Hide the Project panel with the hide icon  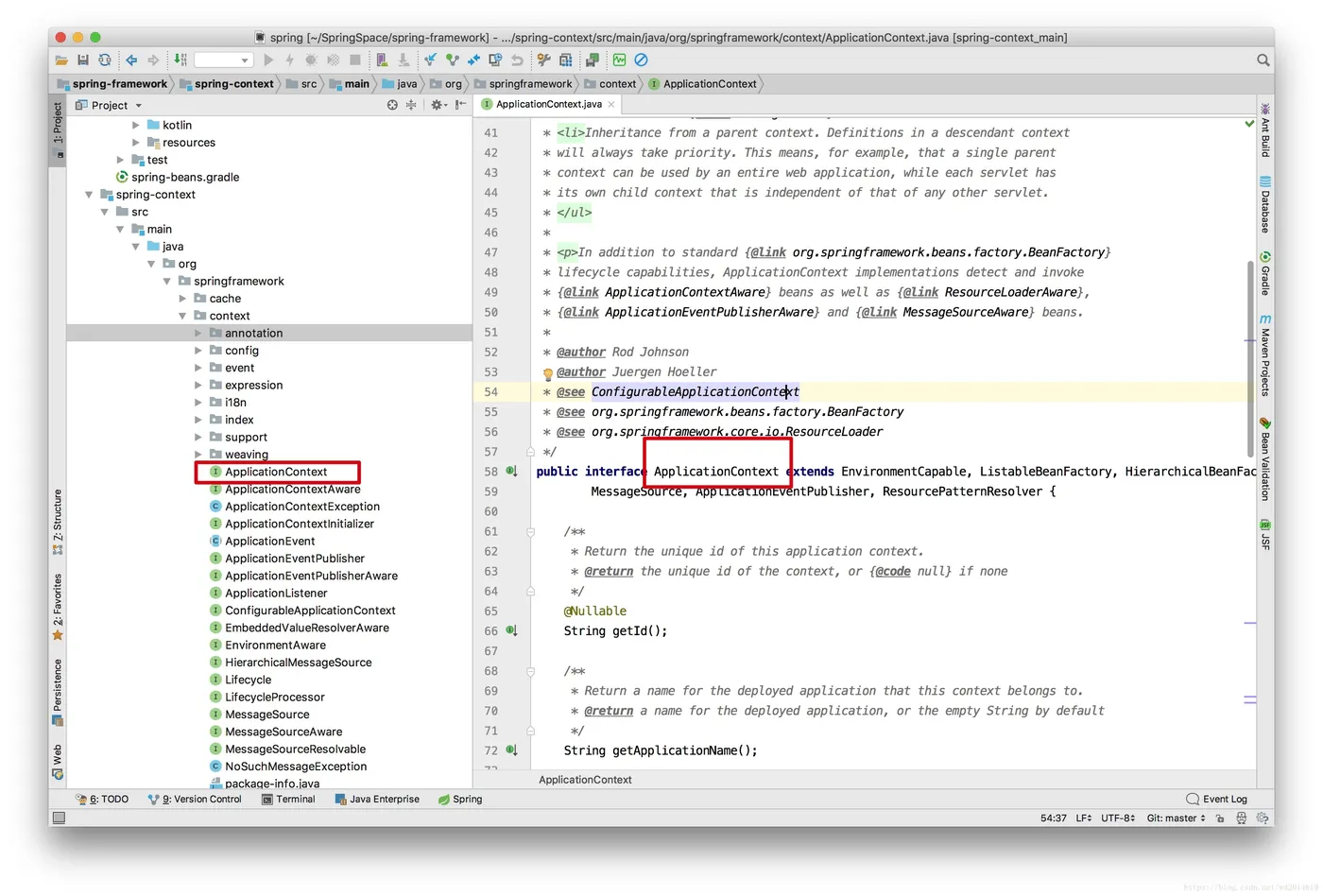460,105
